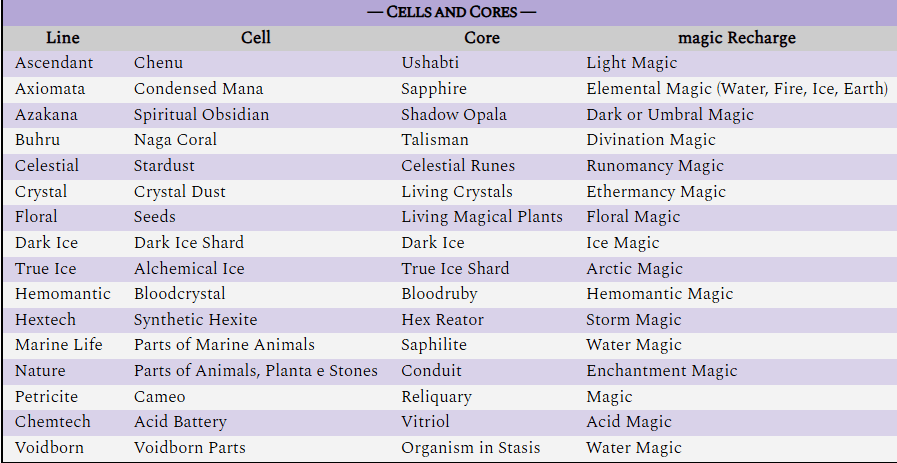
Task: Click the "Acid Battery" cell
Action: click(180, 422)
